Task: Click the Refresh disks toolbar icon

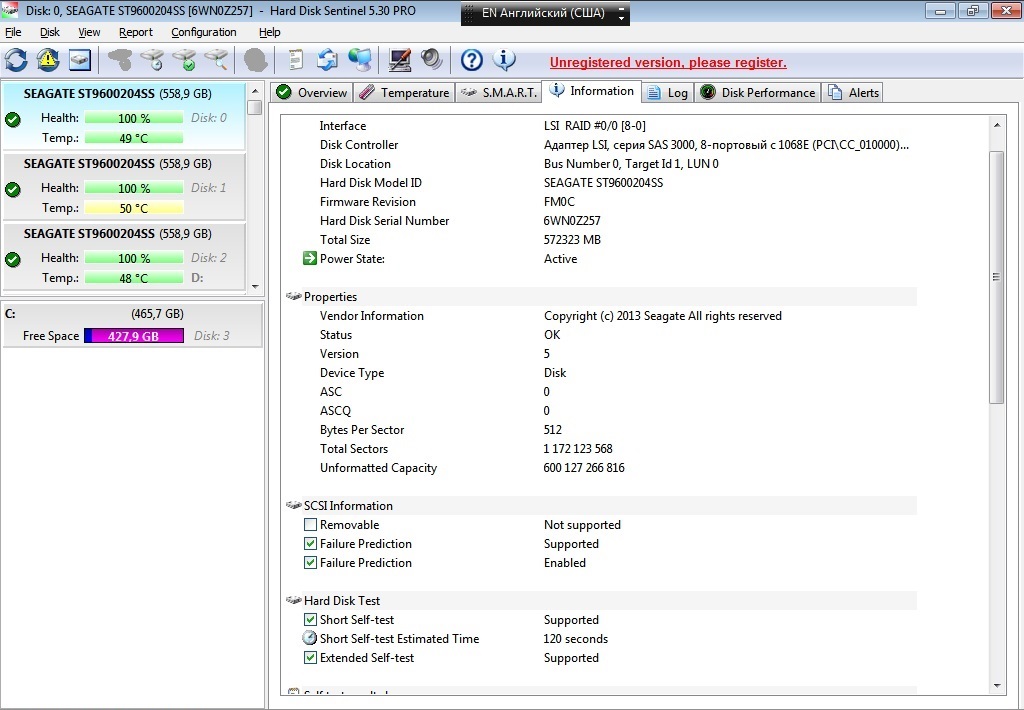Action: [16, 60]
